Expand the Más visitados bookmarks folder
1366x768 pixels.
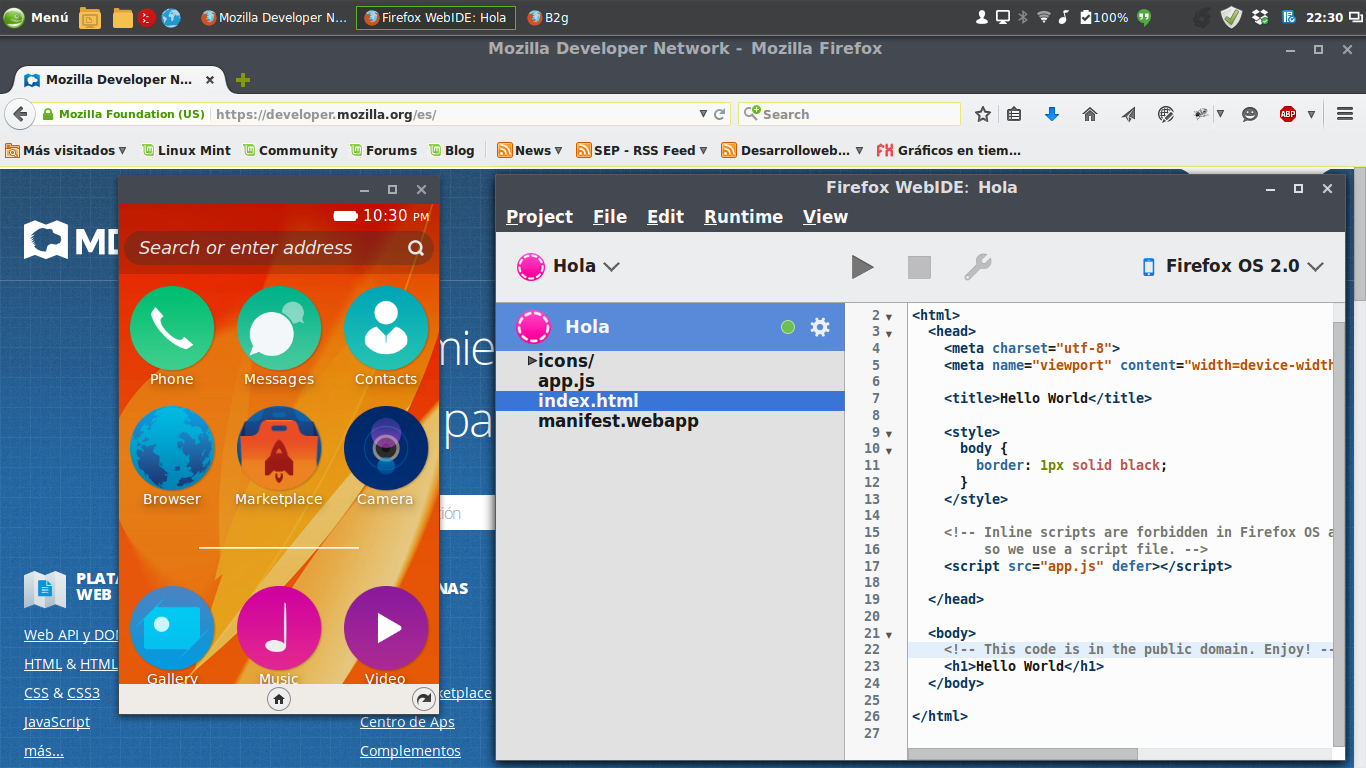tap(66, 150)
